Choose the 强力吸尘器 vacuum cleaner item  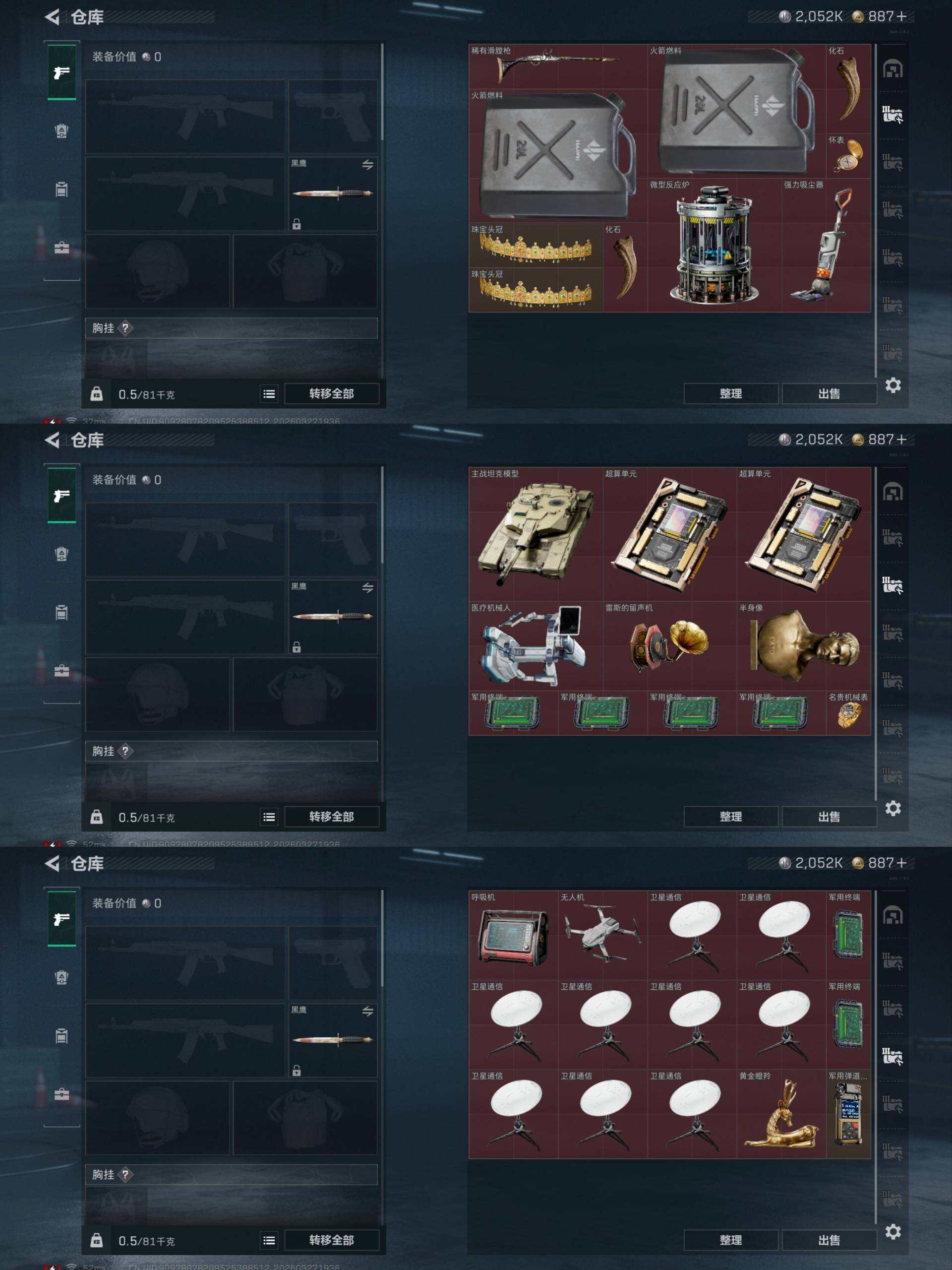[826, 245]
